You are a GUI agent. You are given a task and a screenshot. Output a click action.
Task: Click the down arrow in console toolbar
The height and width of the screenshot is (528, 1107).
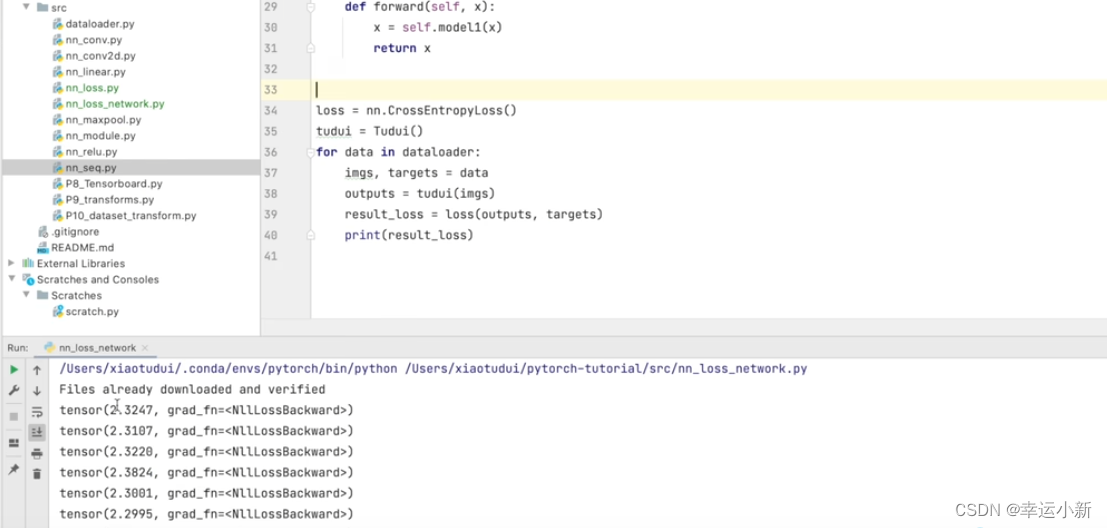pos(37,390)
